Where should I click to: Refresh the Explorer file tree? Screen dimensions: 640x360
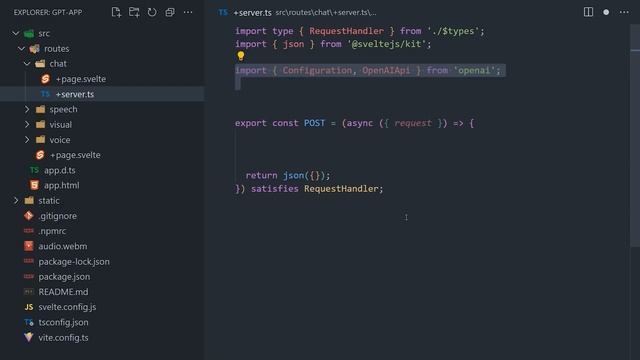click(152, 12)
